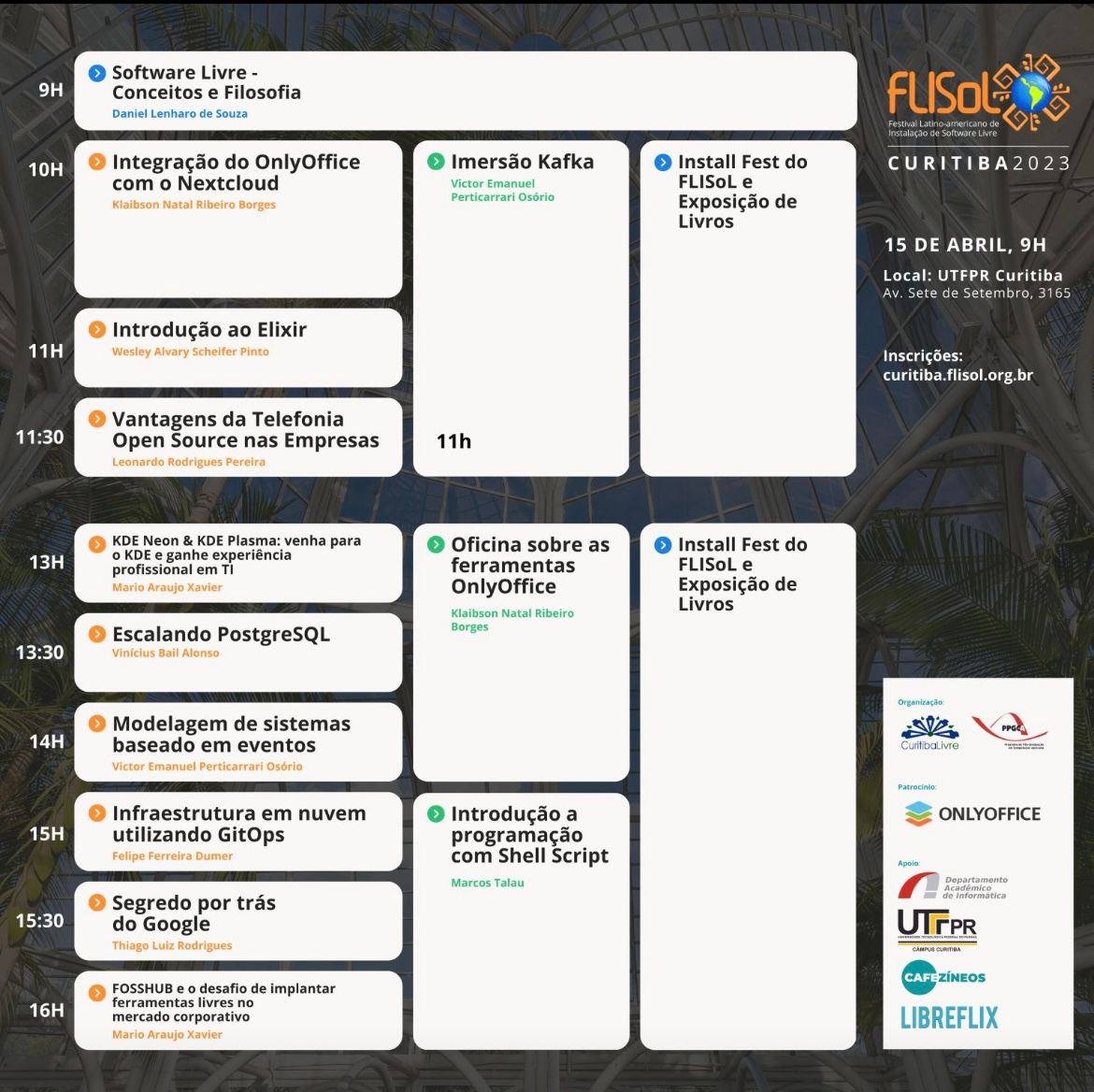Select the "14H" time label
Image resolution: width=1094 pixels, height=1092 pixels.
pos(46,741)
